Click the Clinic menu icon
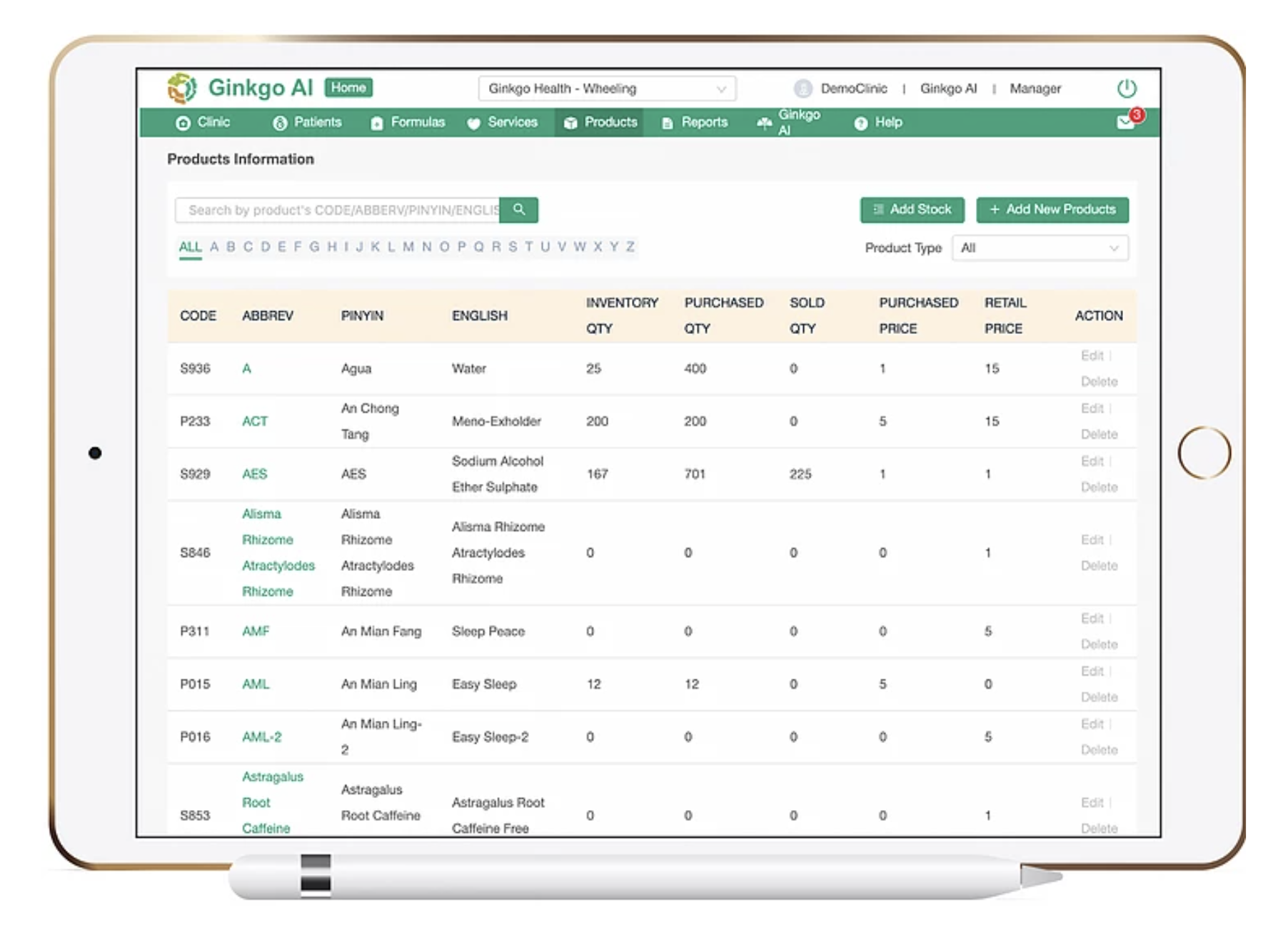Image resolution: width=1288 pixels, height=935 pixels. click(183, 123)
